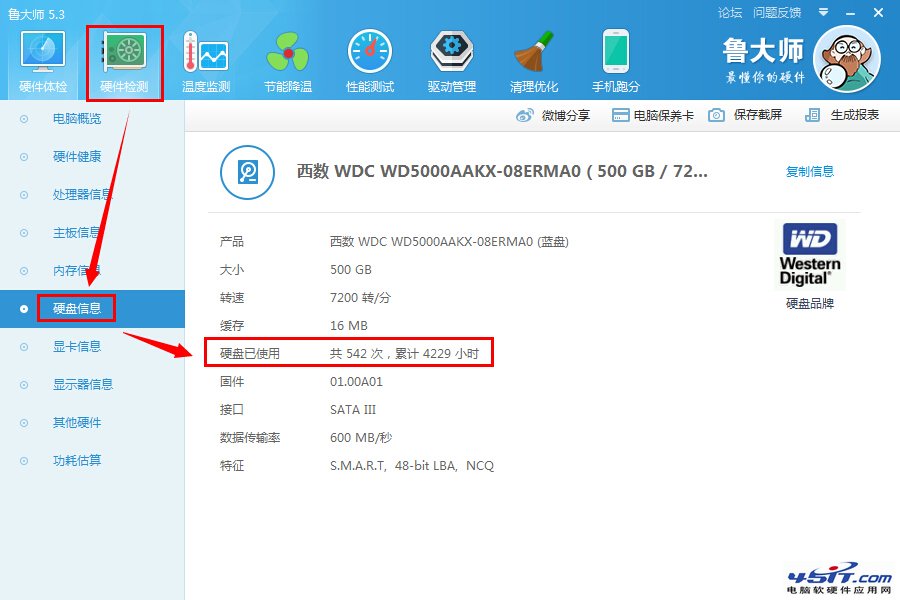Open 驱动管理 driver management icon

tap(452, 51)
